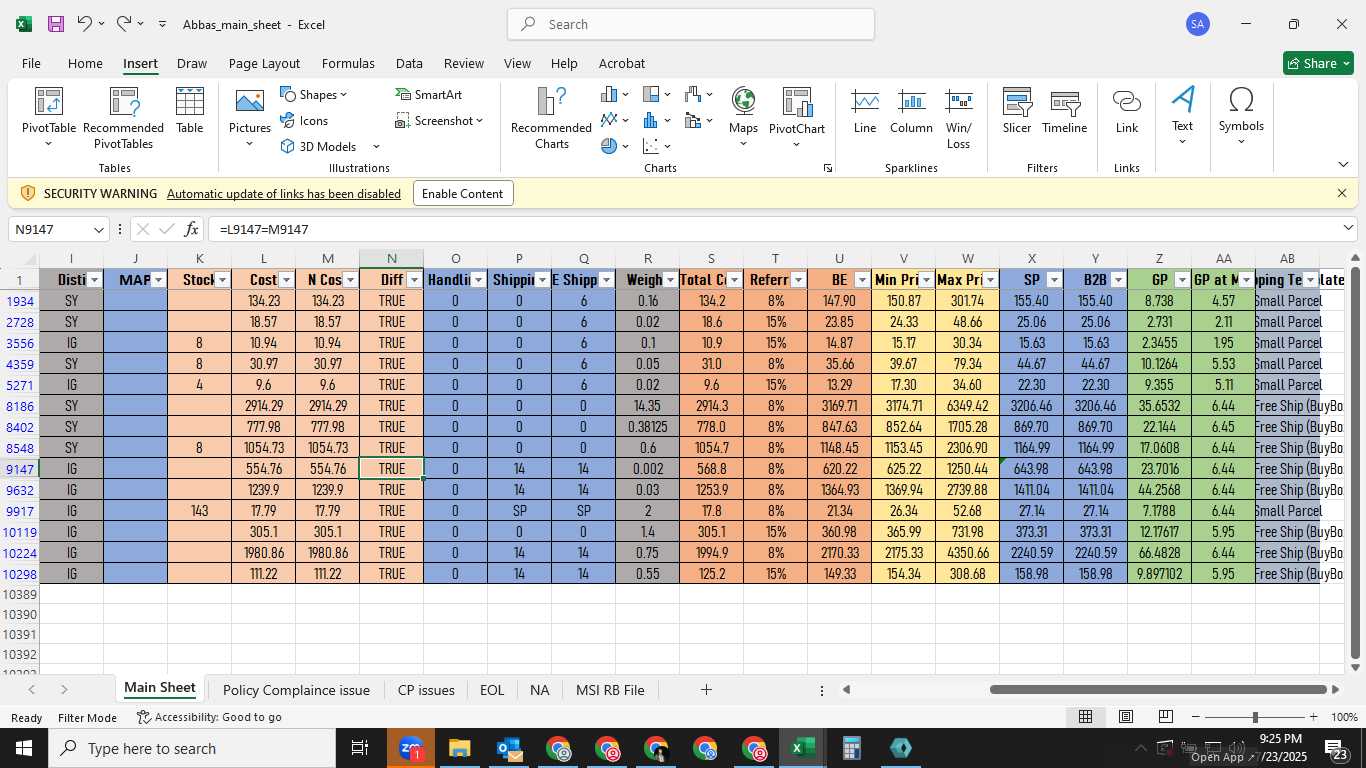Viewport: 1366px width, 768px height.
Task: Add a new sheet
Action: pos(706,690)
